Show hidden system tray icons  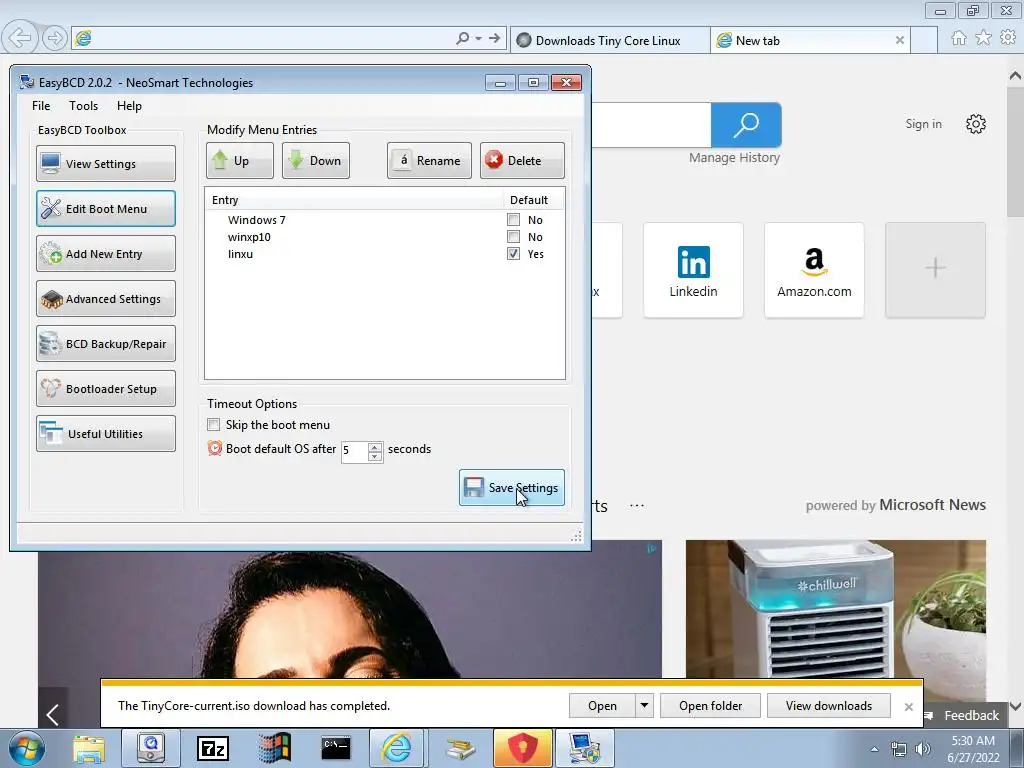pyautogui.click(x=874, y=749)
